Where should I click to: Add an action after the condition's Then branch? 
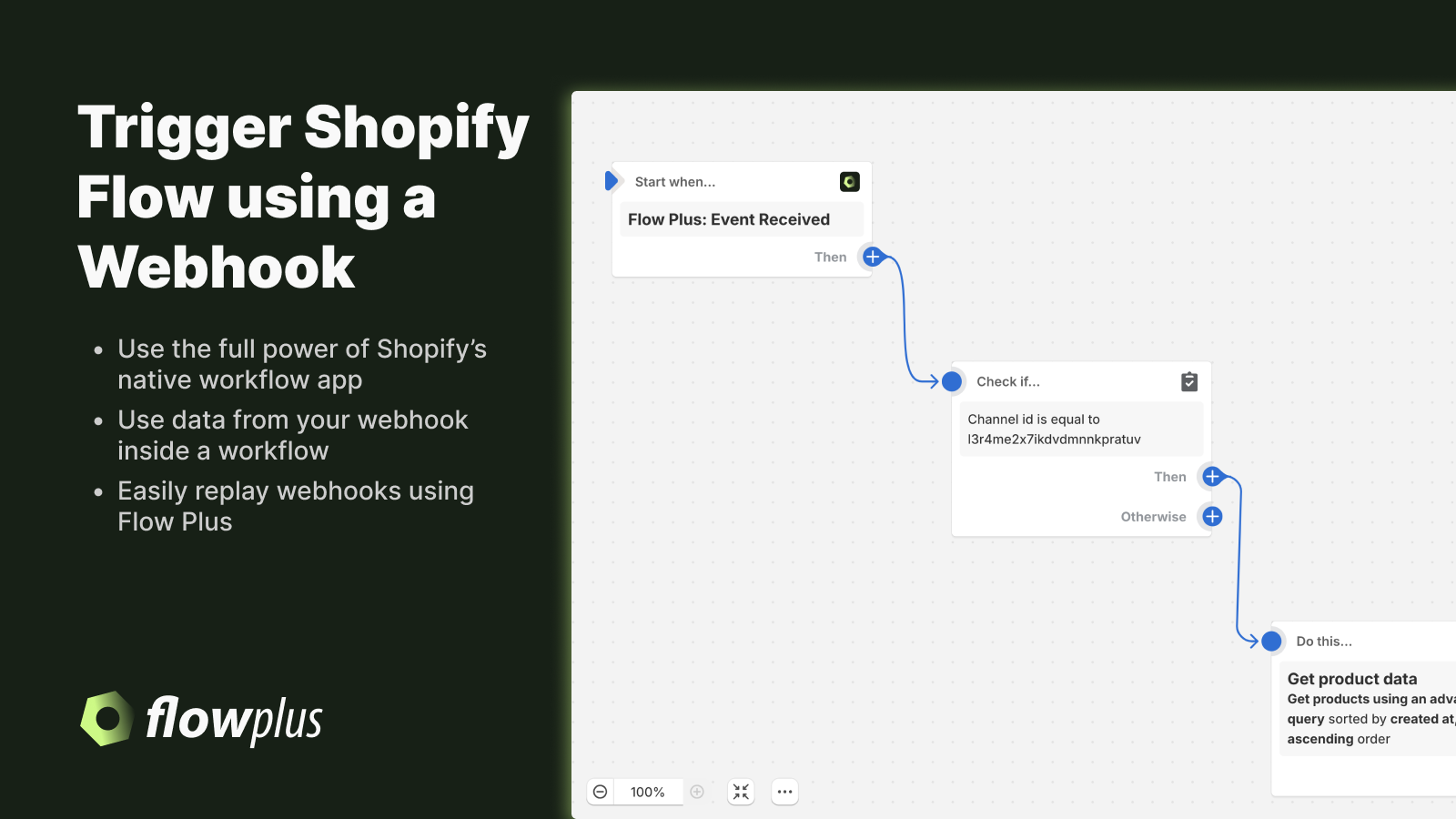[x=1211, y=476]
